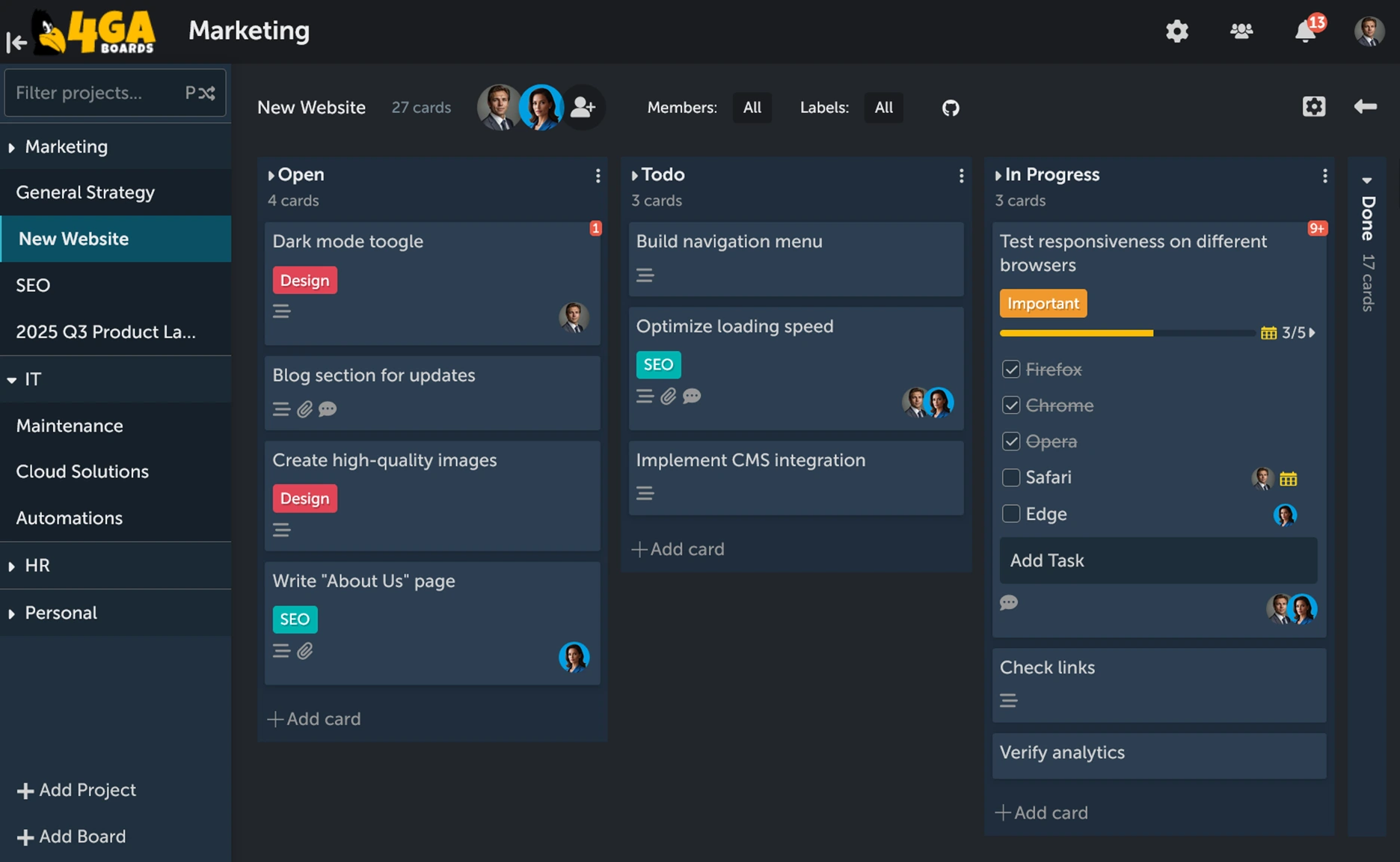The height and width of the screenshot is (862, 1400).
Task: Collapse the Open list
Action: pos(271,175)
